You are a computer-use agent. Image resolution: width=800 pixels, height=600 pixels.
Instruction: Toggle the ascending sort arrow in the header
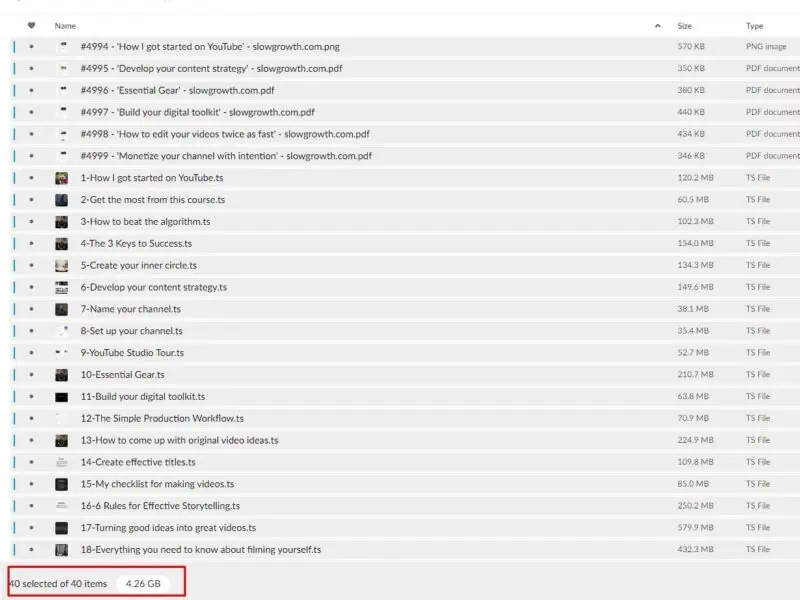(x=658, y=26)
